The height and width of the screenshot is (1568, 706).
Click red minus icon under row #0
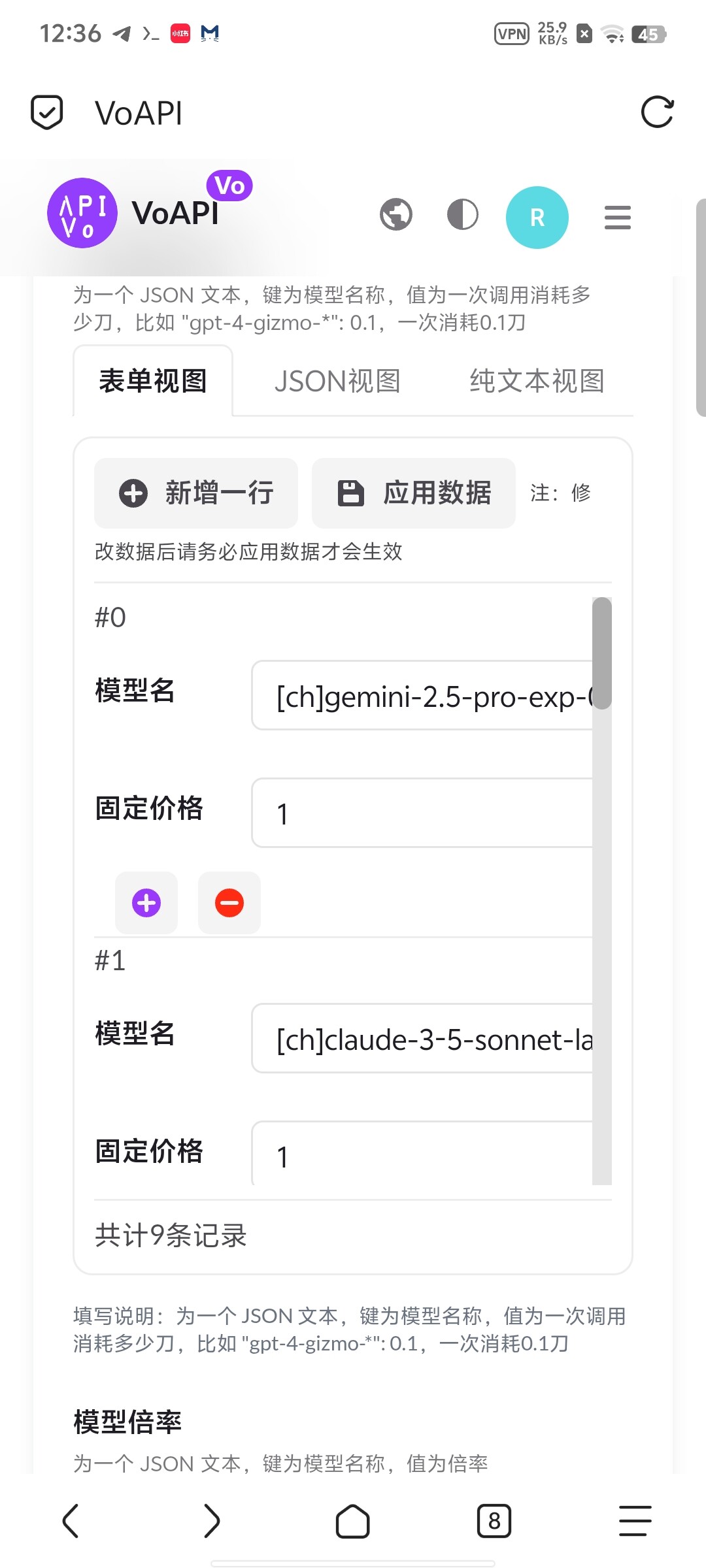(229, 903)
